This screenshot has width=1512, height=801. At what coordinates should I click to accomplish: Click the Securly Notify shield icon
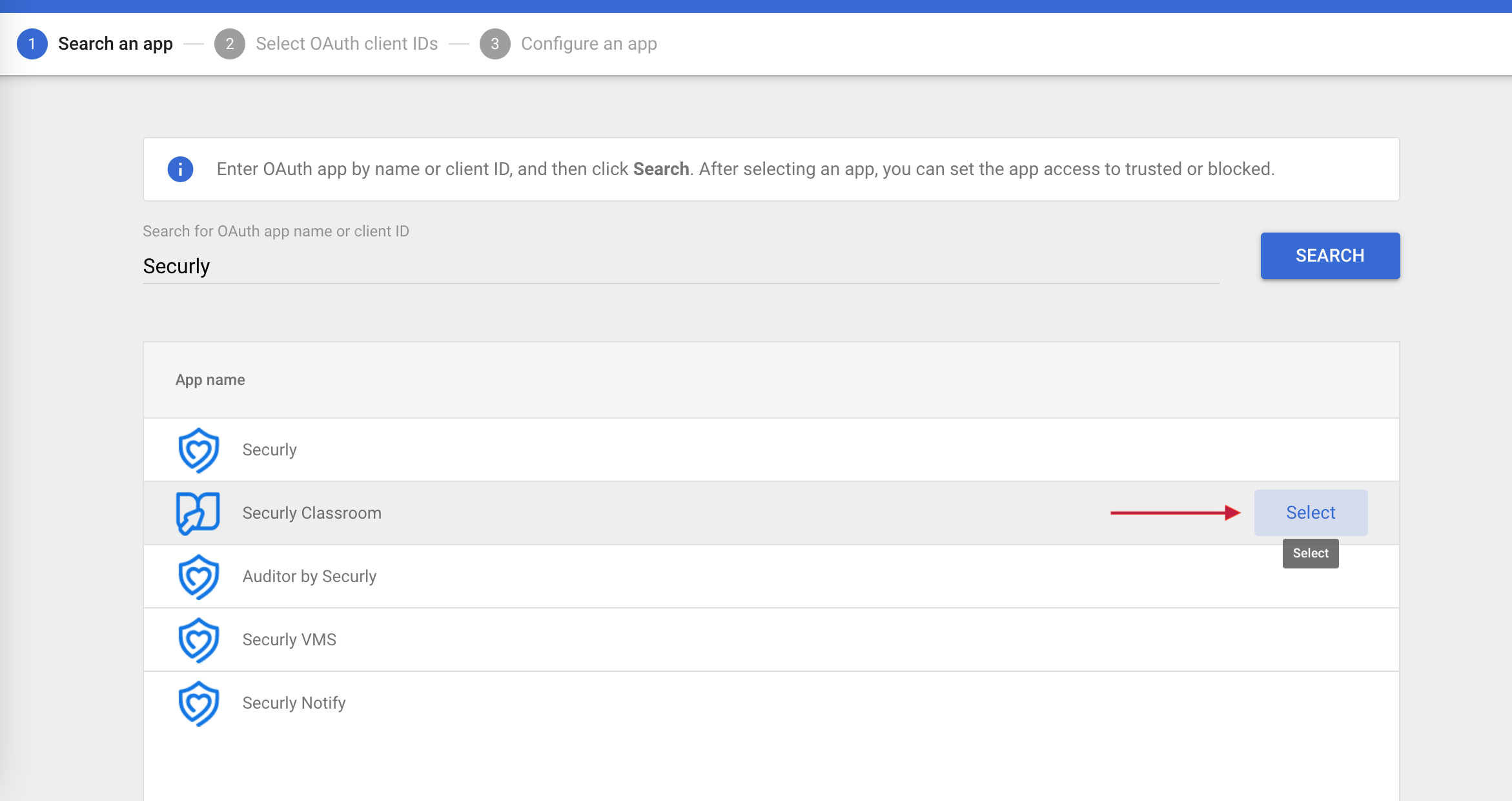[x=198, y=703]
